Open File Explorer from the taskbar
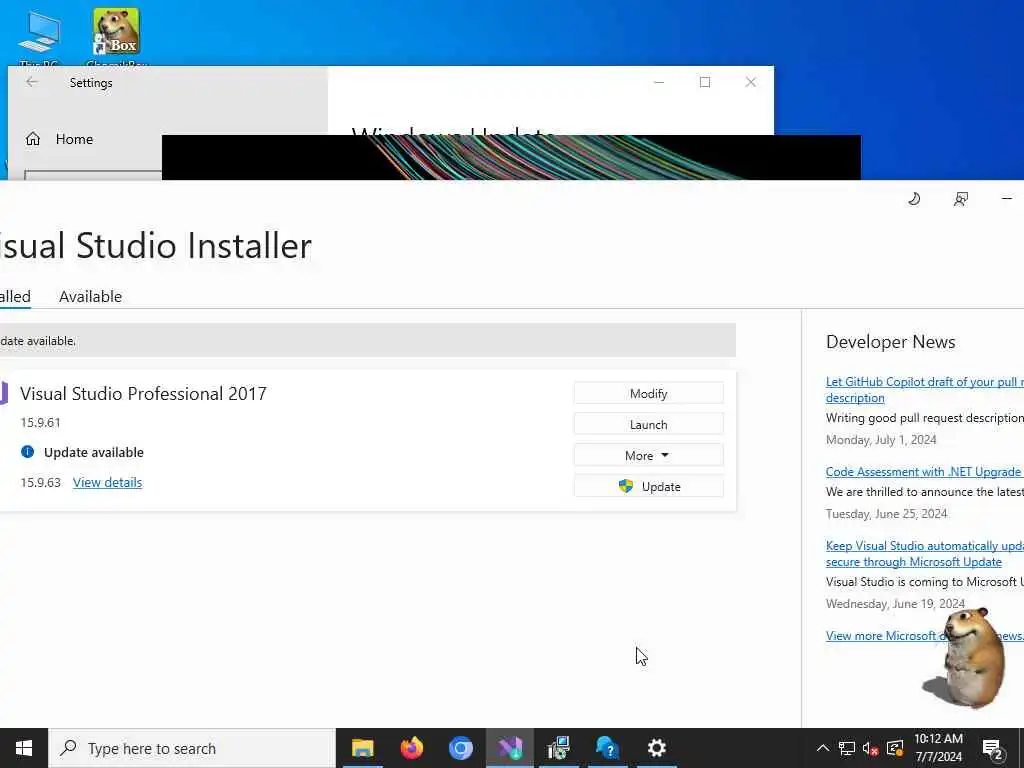The width and height of the screenshot is (1024, 768). tap(362, 748)
